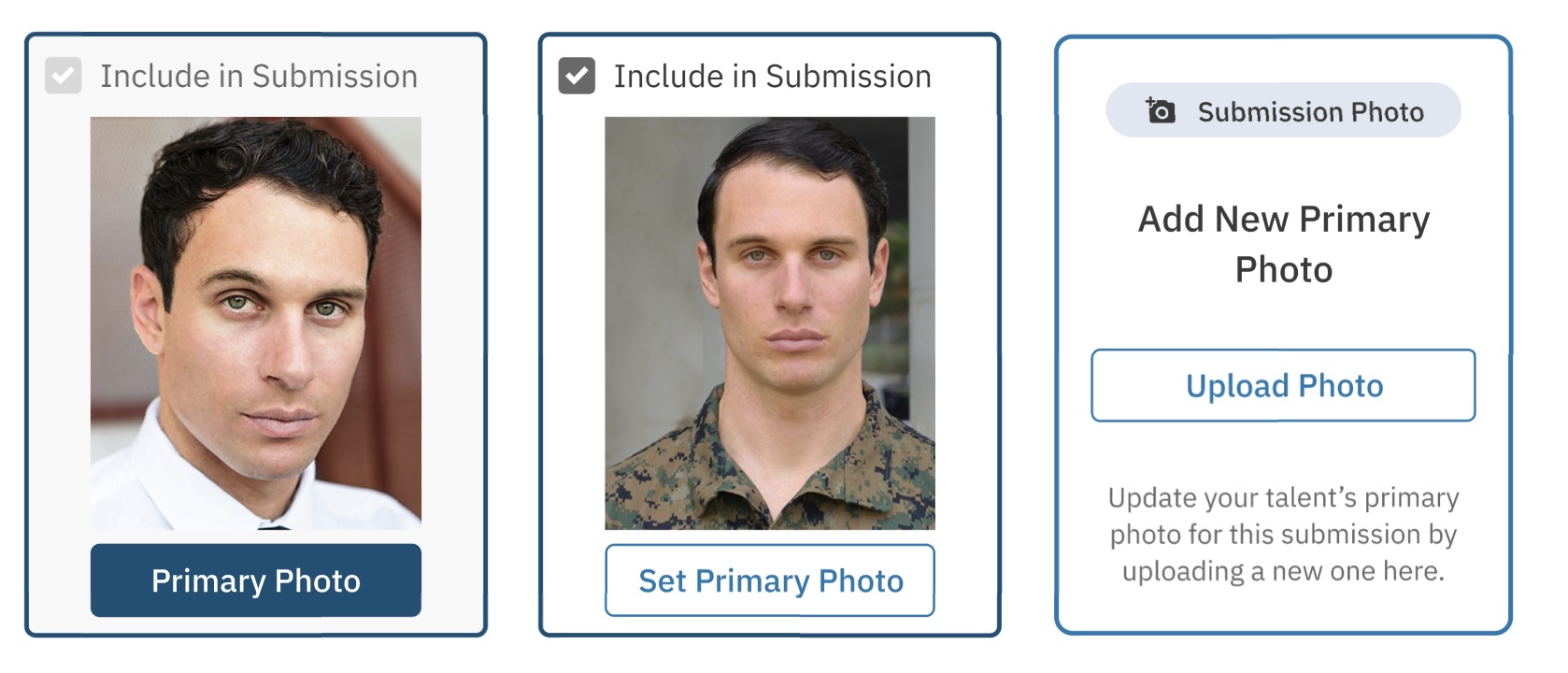
Task: Select the checkmark icon in the dark checkbox
Action: (577, 76)
